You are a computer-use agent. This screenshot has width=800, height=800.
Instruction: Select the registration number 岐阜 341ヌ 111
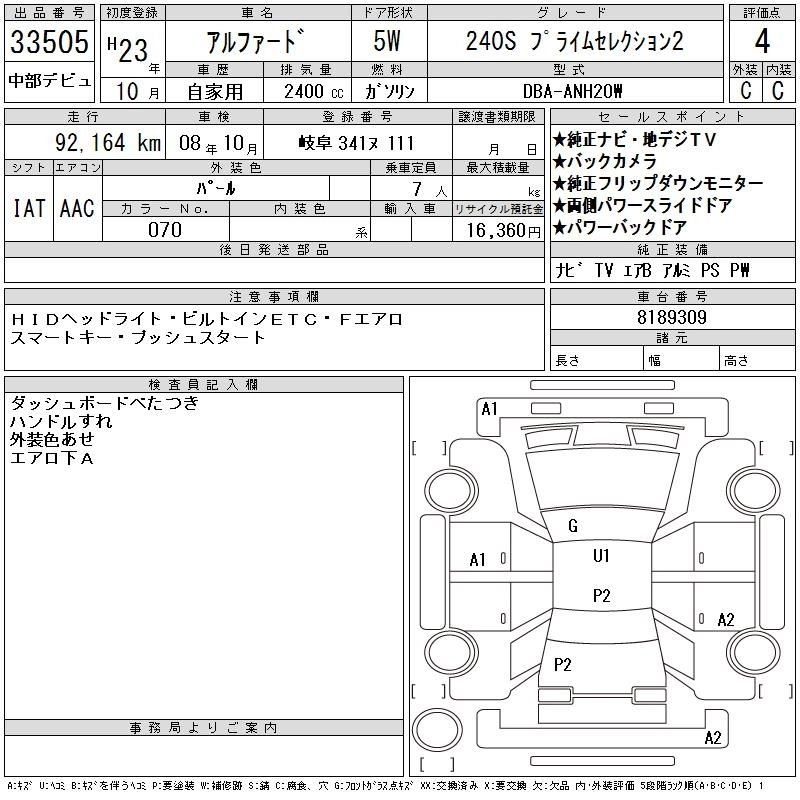(x=356, y=143)
